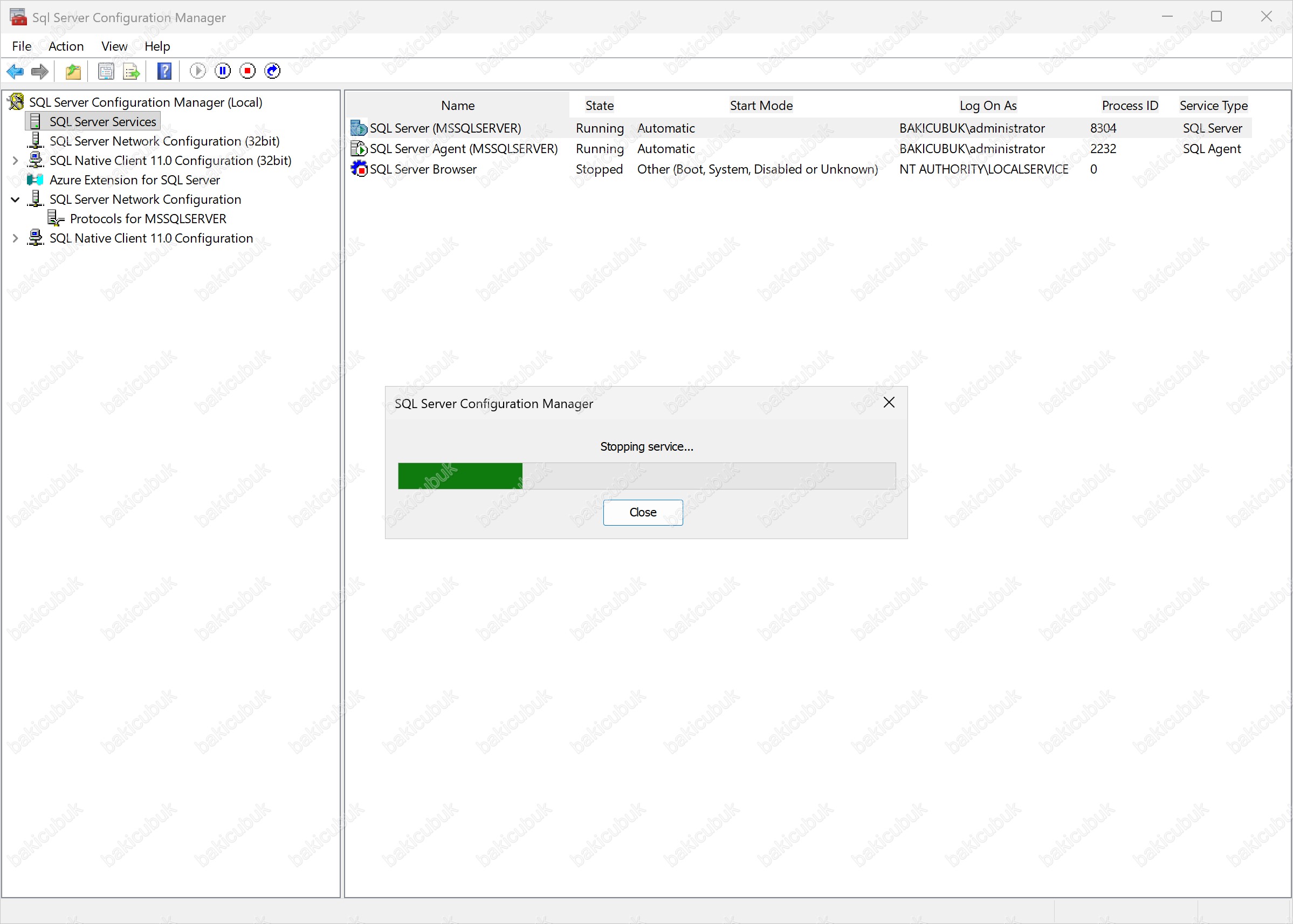Expand SQL Native Client 11.0 Configuration (32bit)
The width and height of the screenshot is (1293, 924).
(15, 161)
